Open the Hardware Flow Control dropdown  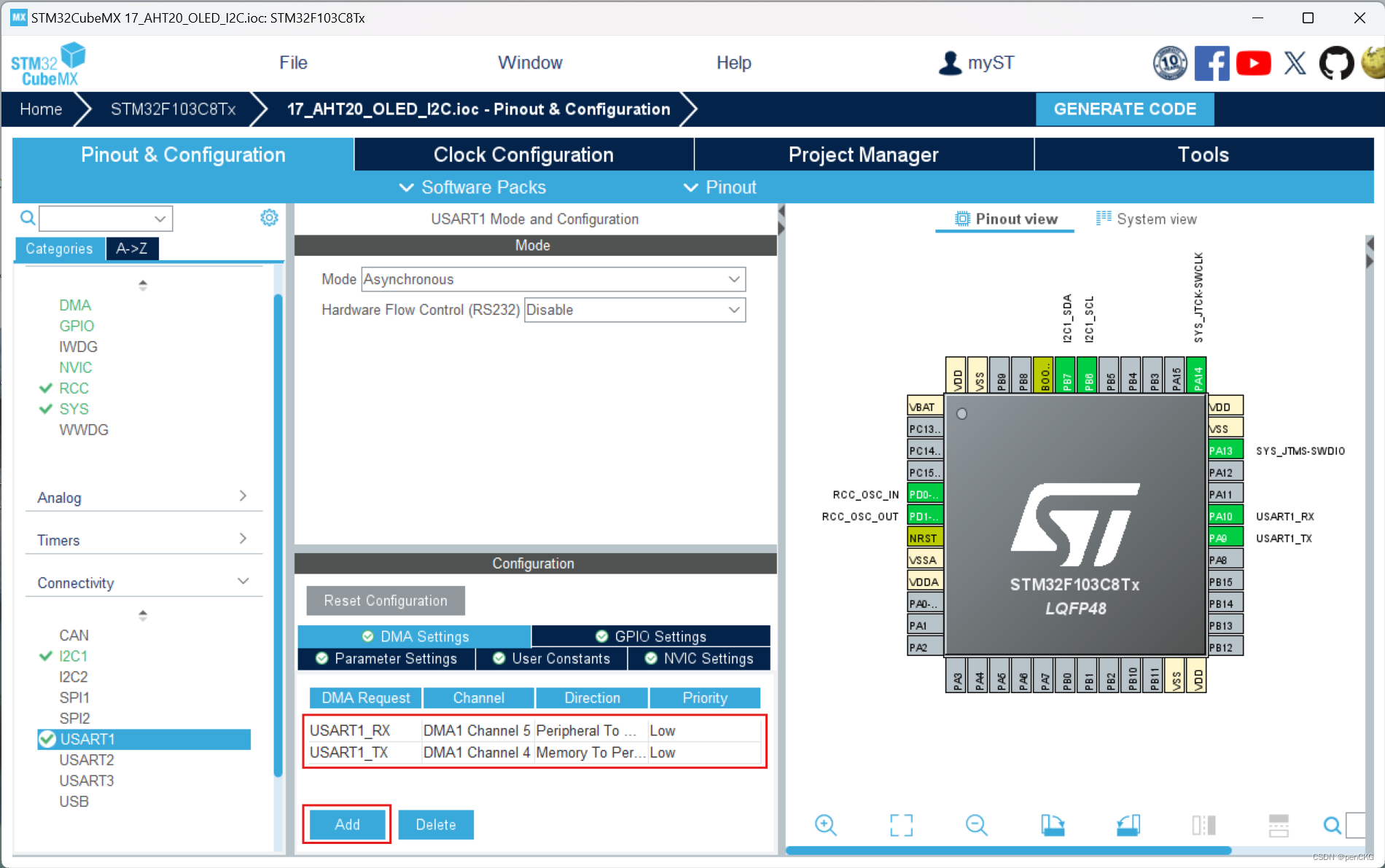[635, 310]
